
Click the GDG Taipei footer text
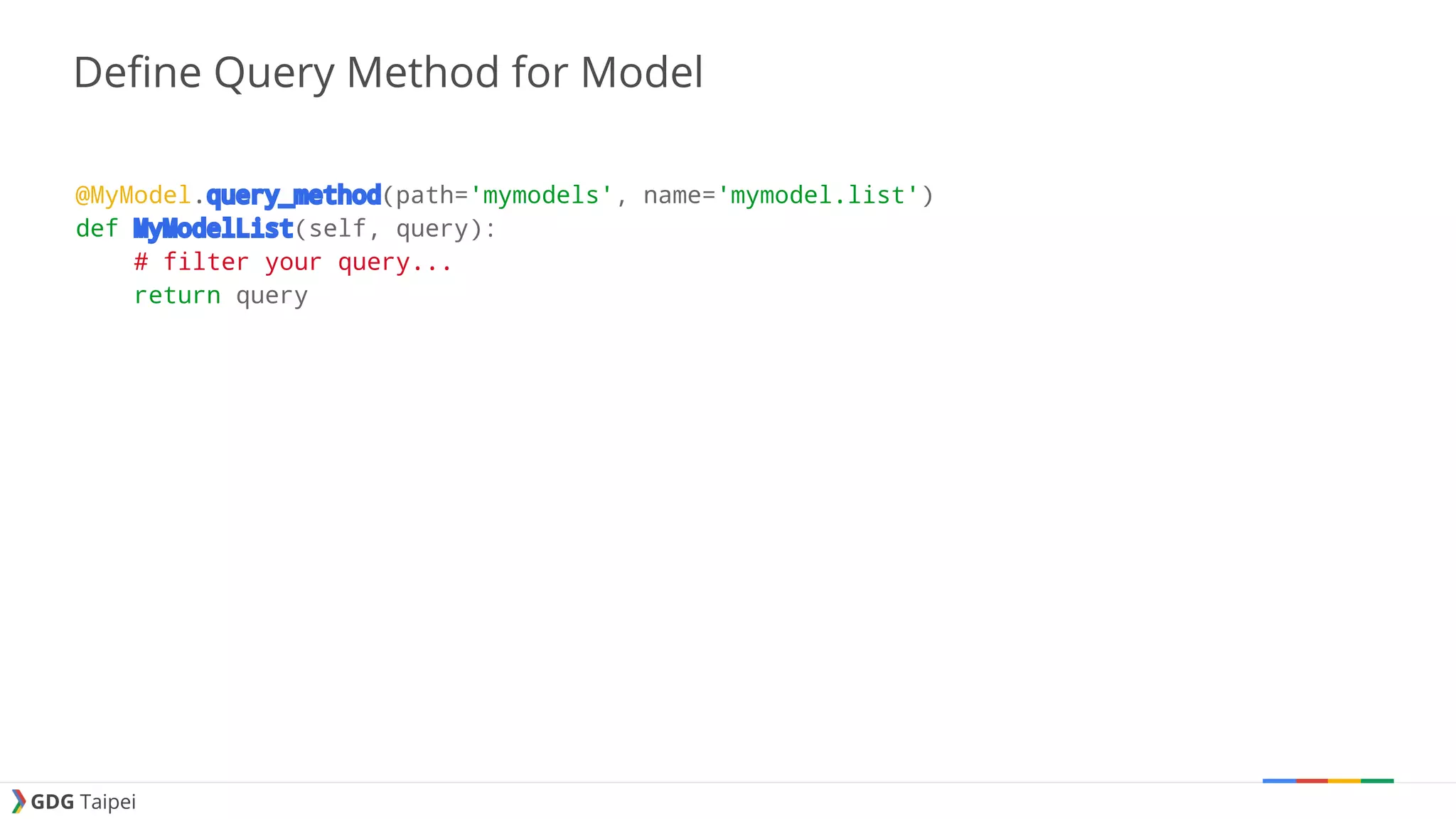click(x=83, y=802)
